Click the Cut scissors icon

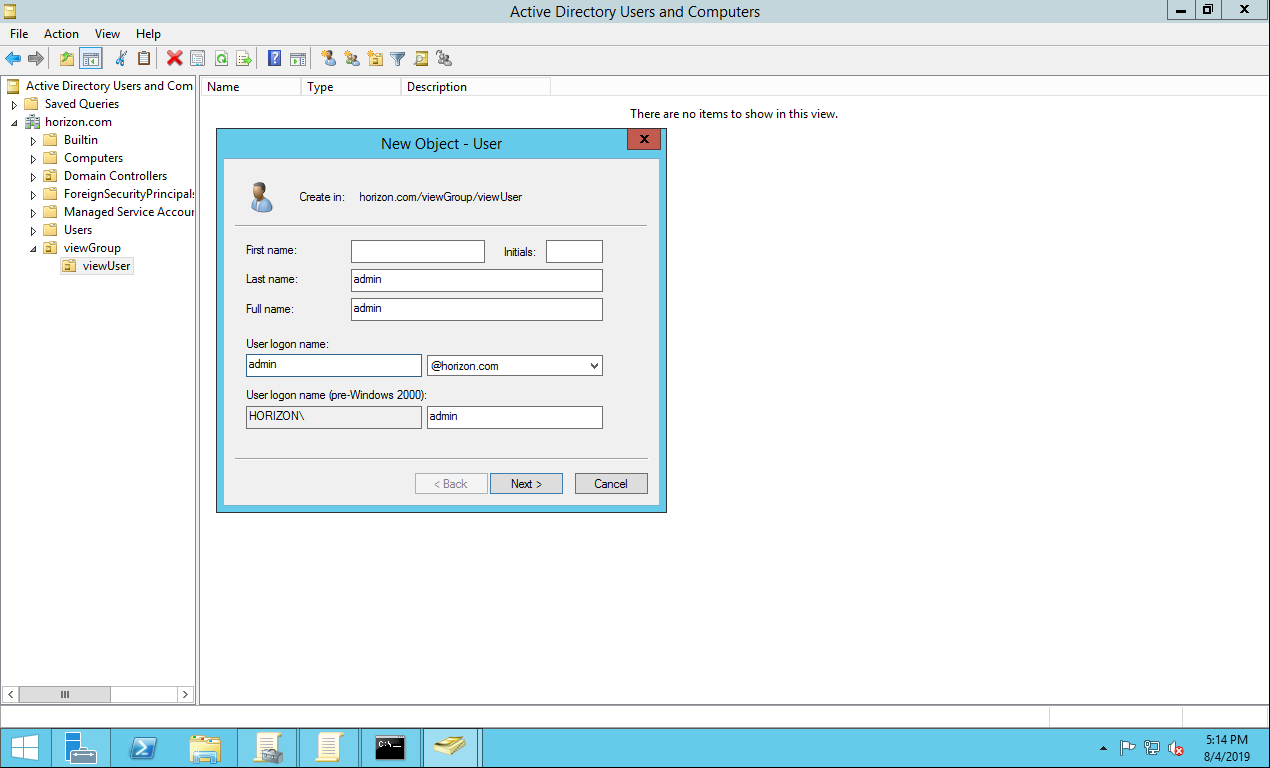tap(121, 59)
